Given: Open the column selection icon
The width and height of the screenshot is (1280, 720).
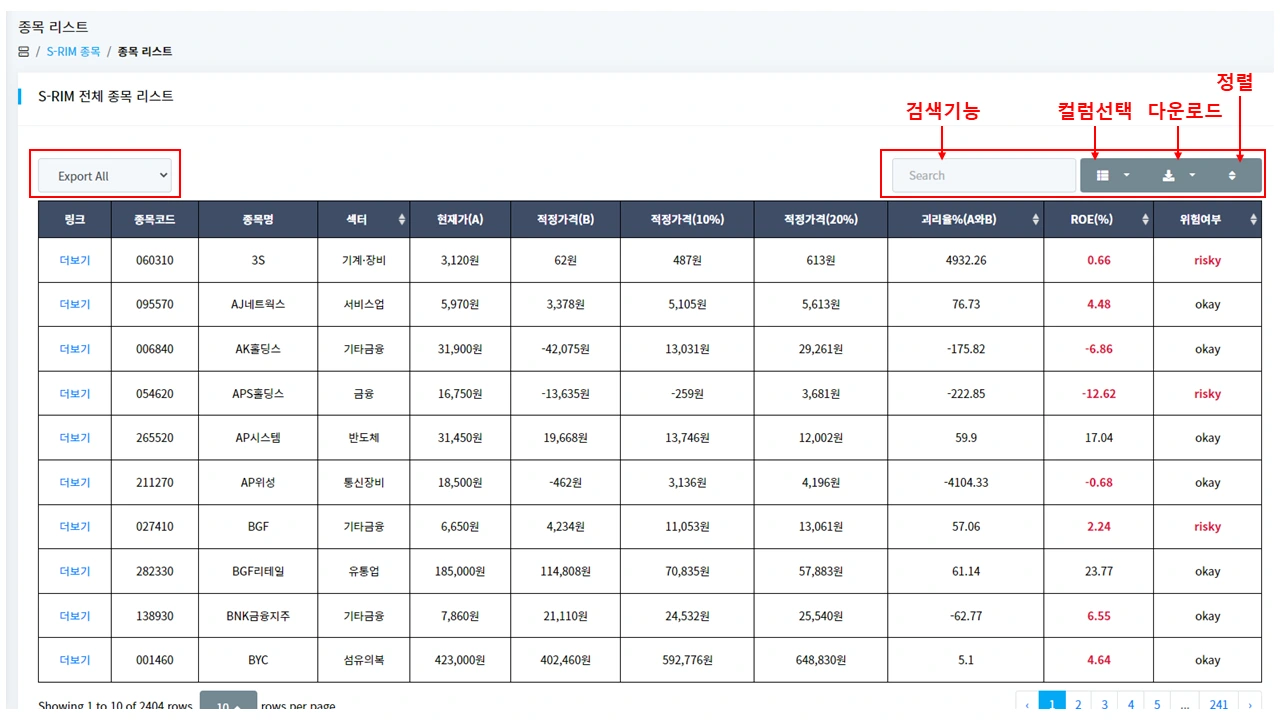Looking at the screenshot, I should (x=1103, y=175).
